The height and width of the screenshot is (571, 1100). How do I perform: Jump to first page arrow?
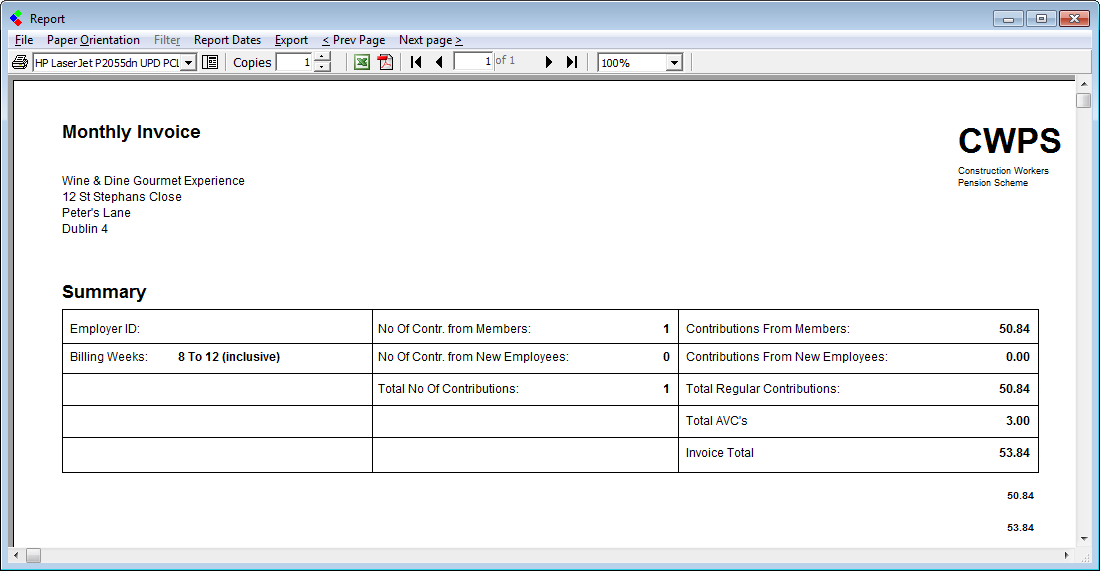pyautogui.click(x=416, y=62)
